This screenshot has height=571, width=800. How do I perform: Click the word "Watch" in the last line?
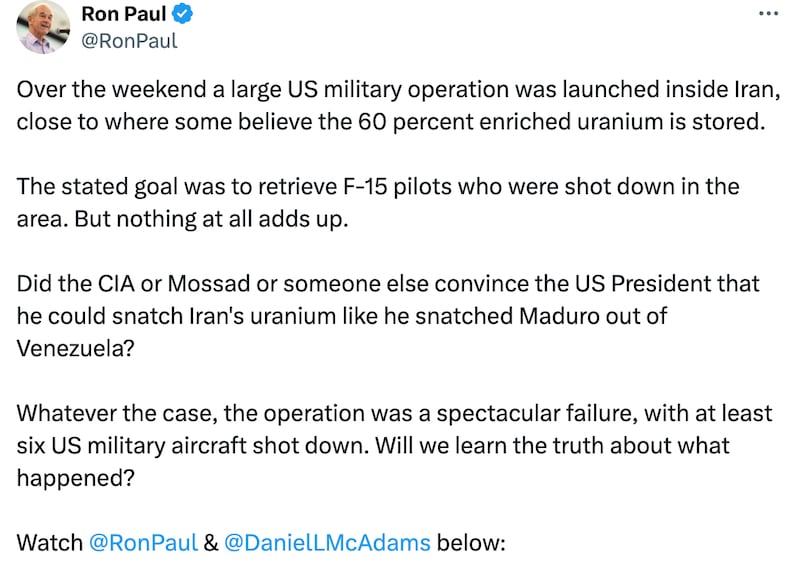(x=50, y=543)
